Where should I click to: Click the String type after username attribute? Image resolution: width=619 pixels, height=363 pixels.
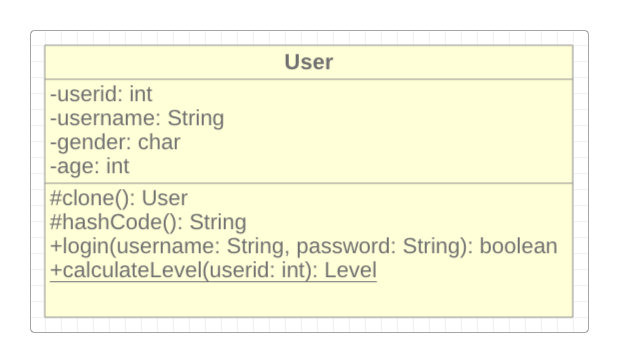196,118
